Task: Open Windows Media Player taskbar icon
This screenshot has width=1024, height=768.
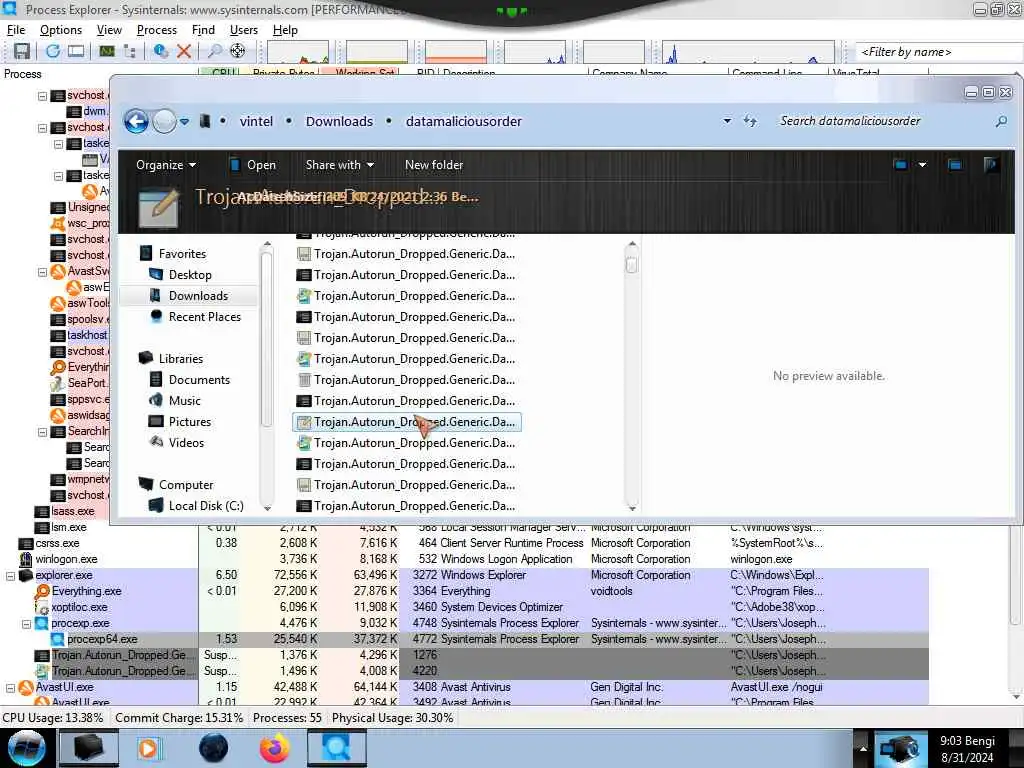Action: coord(148,748)
